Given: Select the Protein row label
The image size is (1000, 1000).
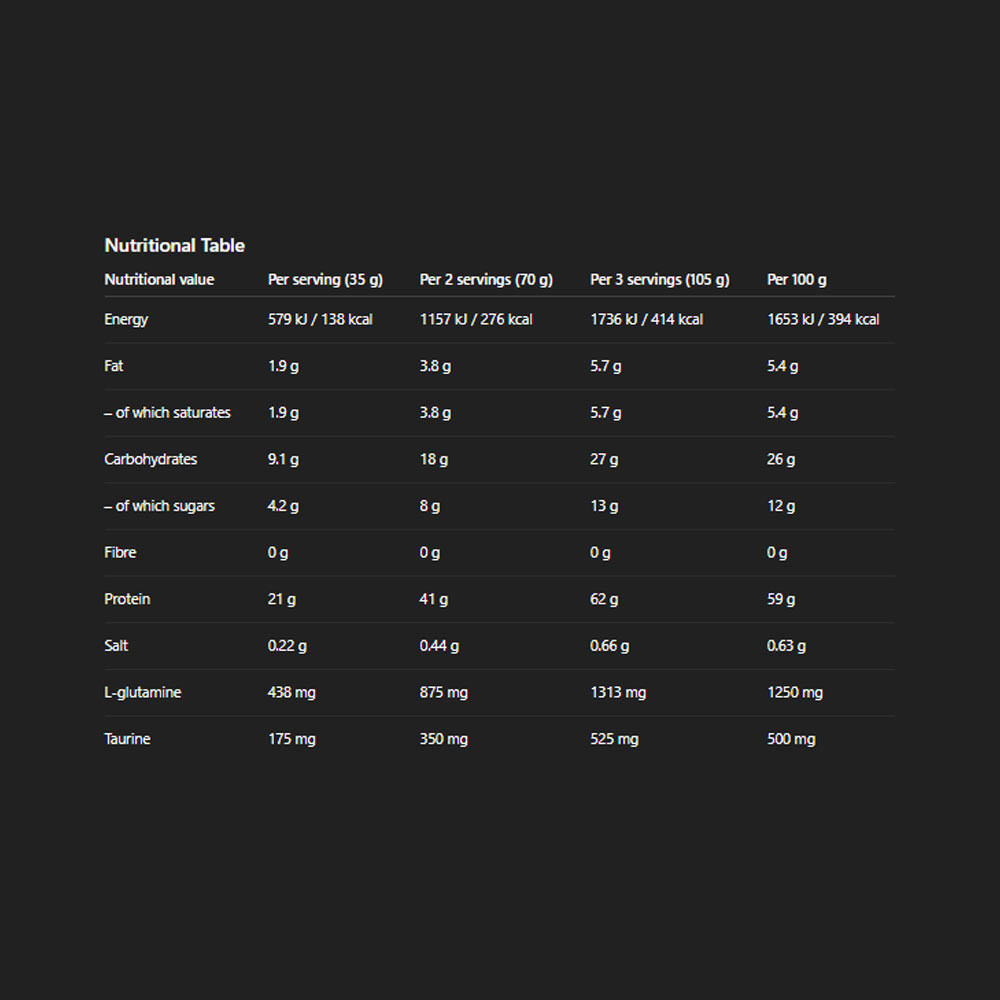Looking at the screenshot, I should pos(127,599).
